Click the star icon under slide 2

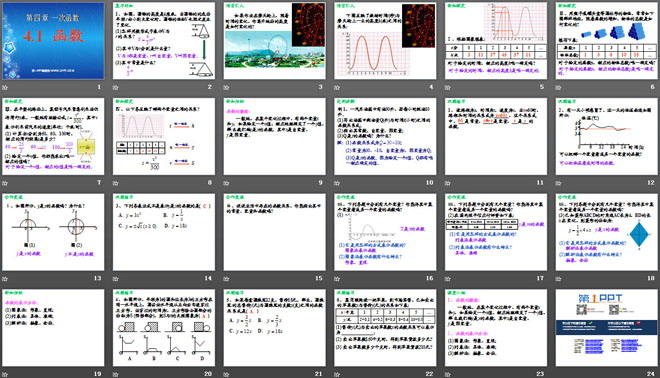[x=116, y=88]
